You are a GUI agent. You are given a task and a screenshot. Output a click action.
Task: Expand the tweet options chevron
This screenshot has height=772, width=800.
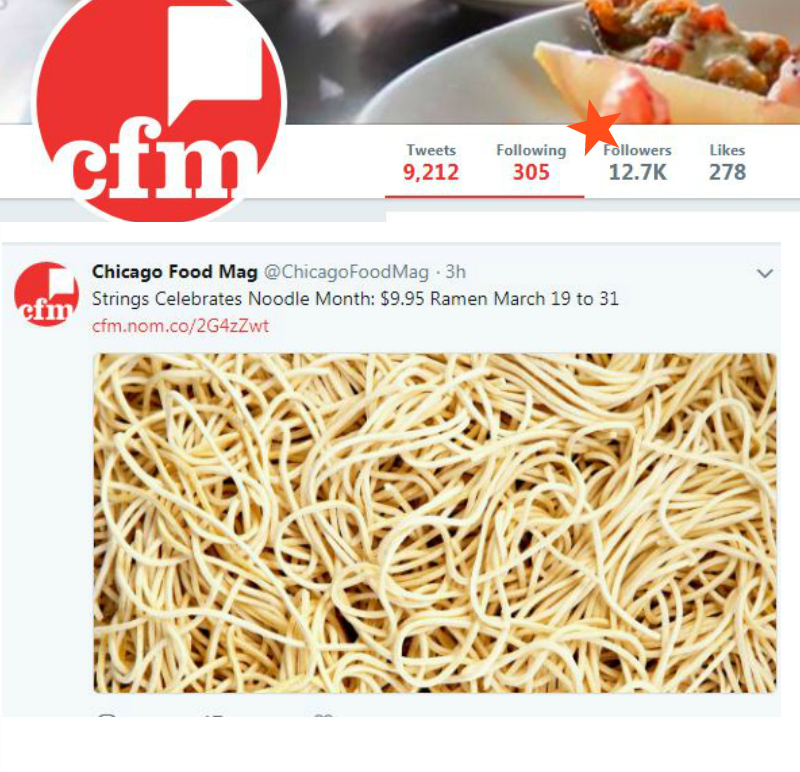coord(765,273)
